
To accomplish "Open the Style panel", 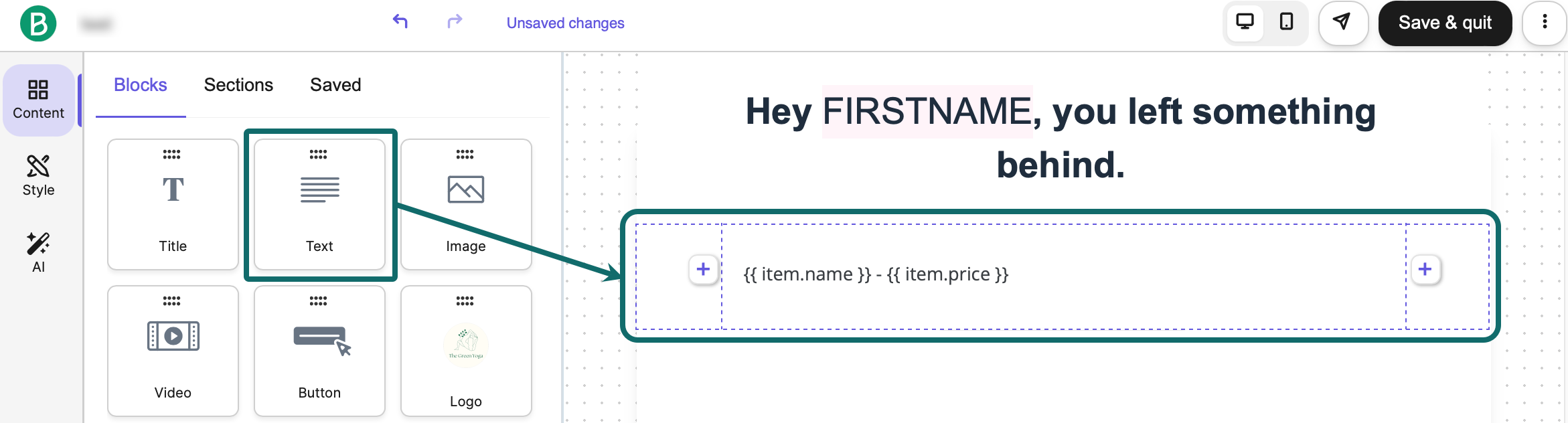I will (38, 176).
